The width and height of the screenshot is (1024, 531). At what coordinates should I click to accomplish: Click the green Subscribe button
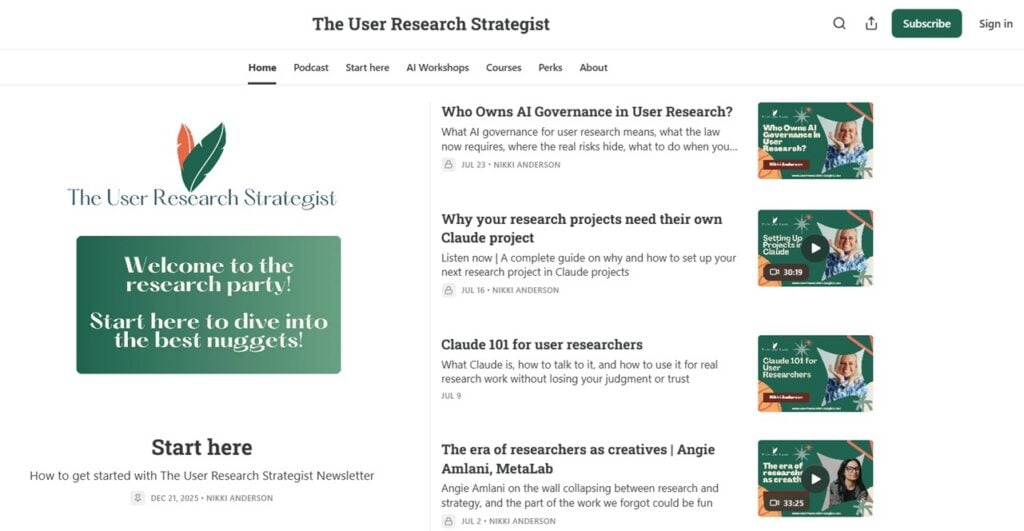click(x=926, y=24)
